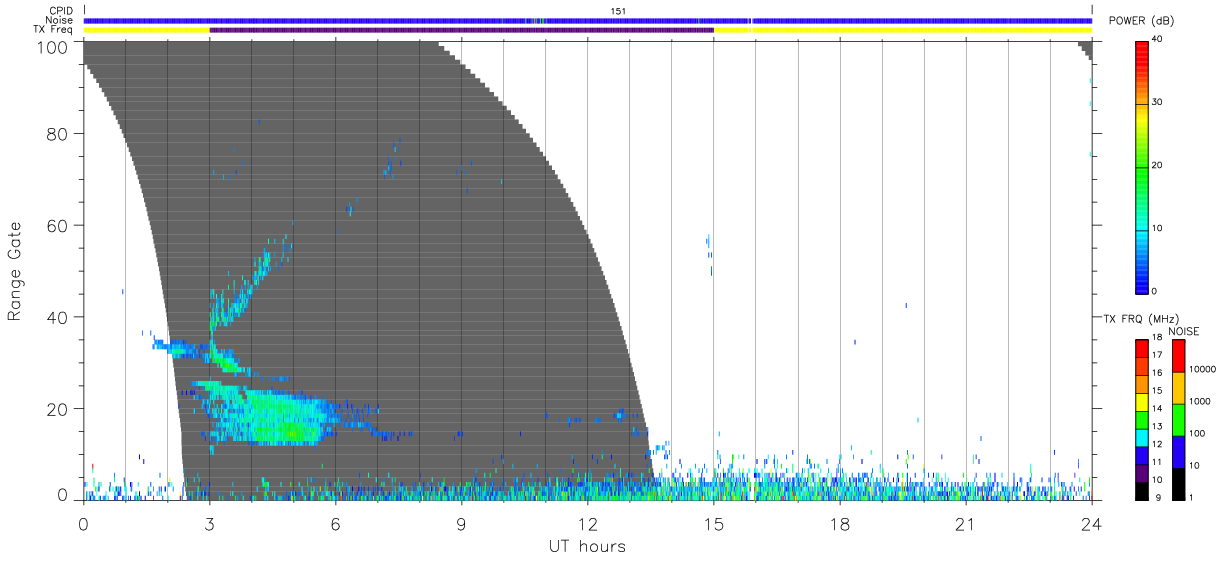Viewport: 1228px width, 567px height.
Task: Click the "12" tick on the UT hours axis
Action: pos(588,524)
